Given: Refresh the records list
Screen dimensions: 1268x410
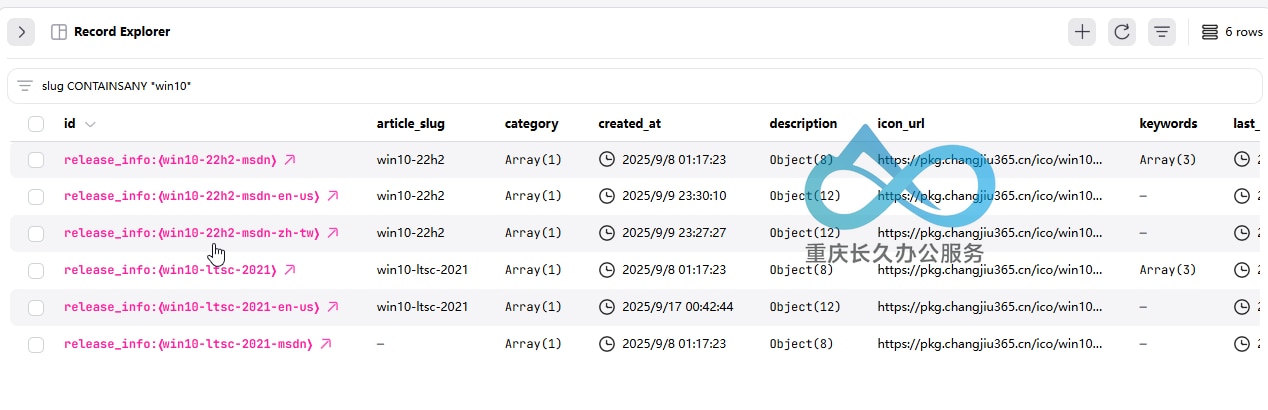Looking at the screenshot, I should (x=1122, y=32).
